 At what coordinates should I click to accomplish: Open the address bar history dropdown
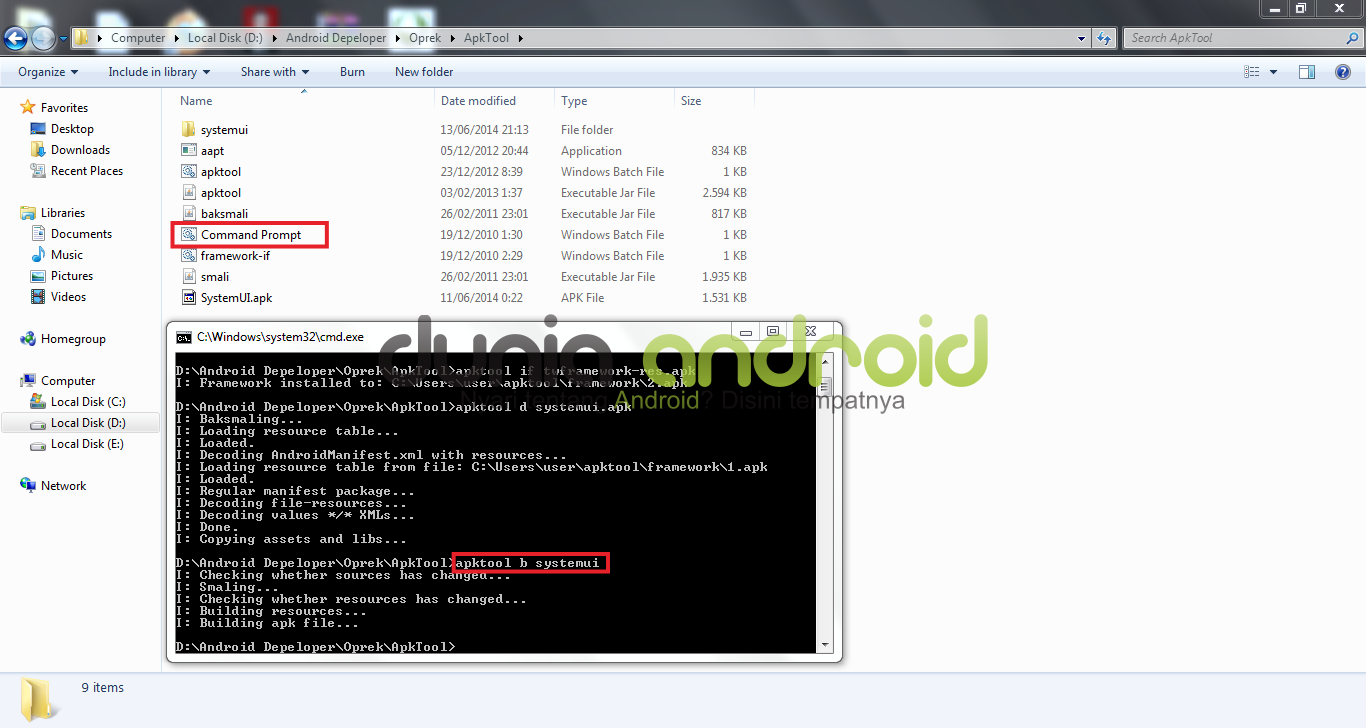tap(1080, 37)
